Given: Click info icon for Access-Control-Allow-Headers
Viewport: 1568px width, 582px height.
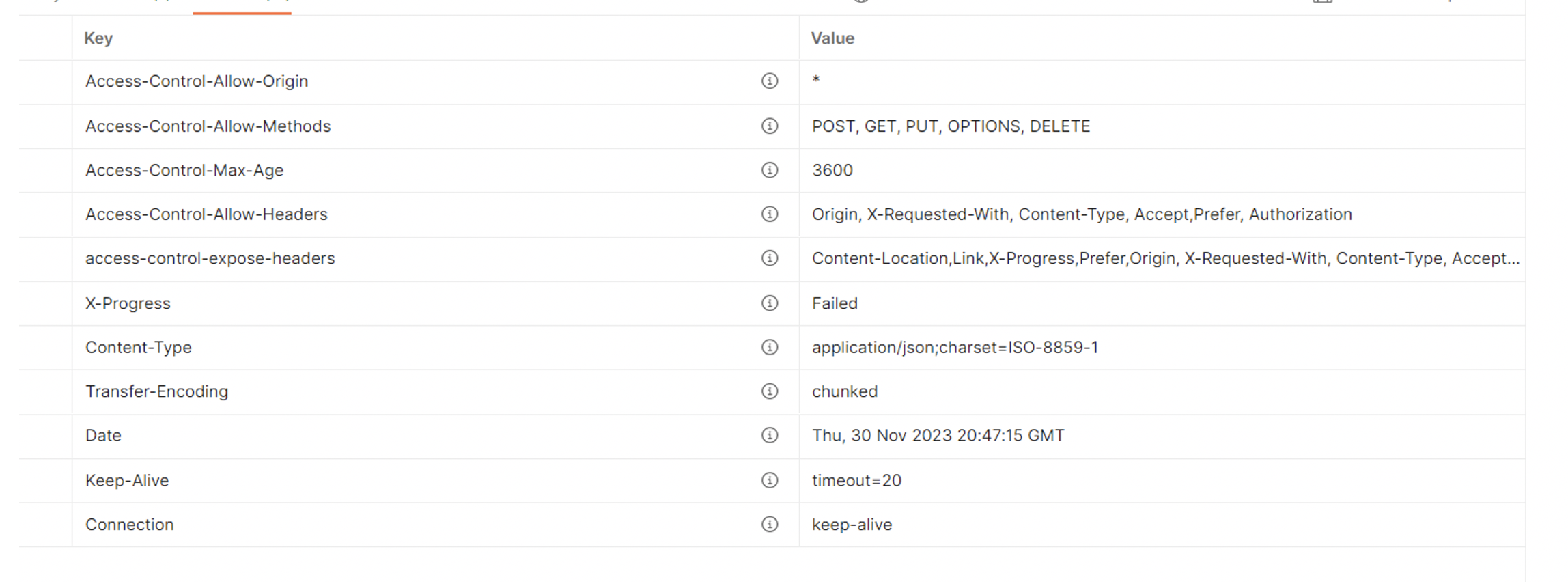Looking at the screenshot, I should [770, 214].
